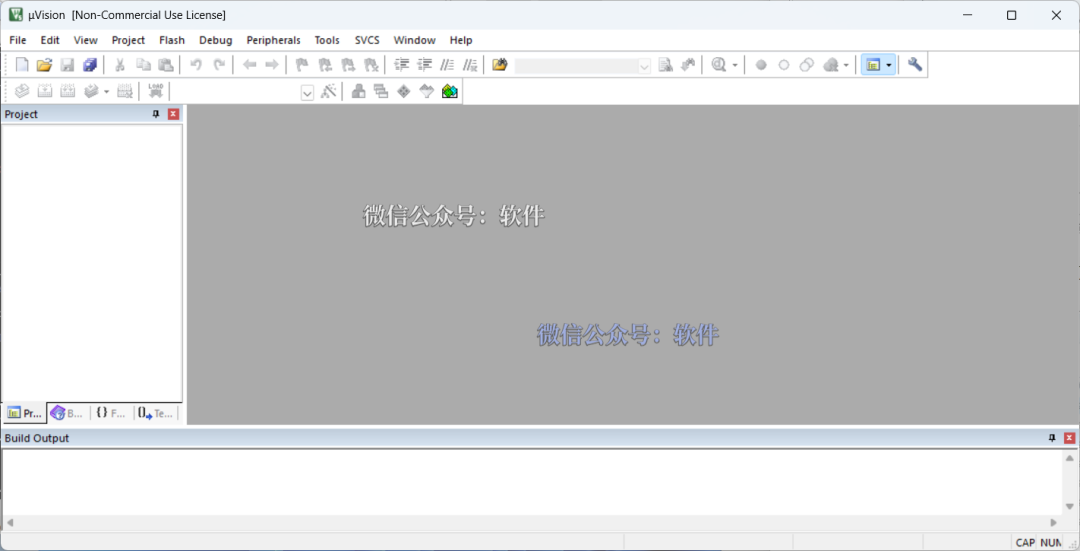1080x551 pixels.
Task: Open the Flash menu
Action: 172,40
